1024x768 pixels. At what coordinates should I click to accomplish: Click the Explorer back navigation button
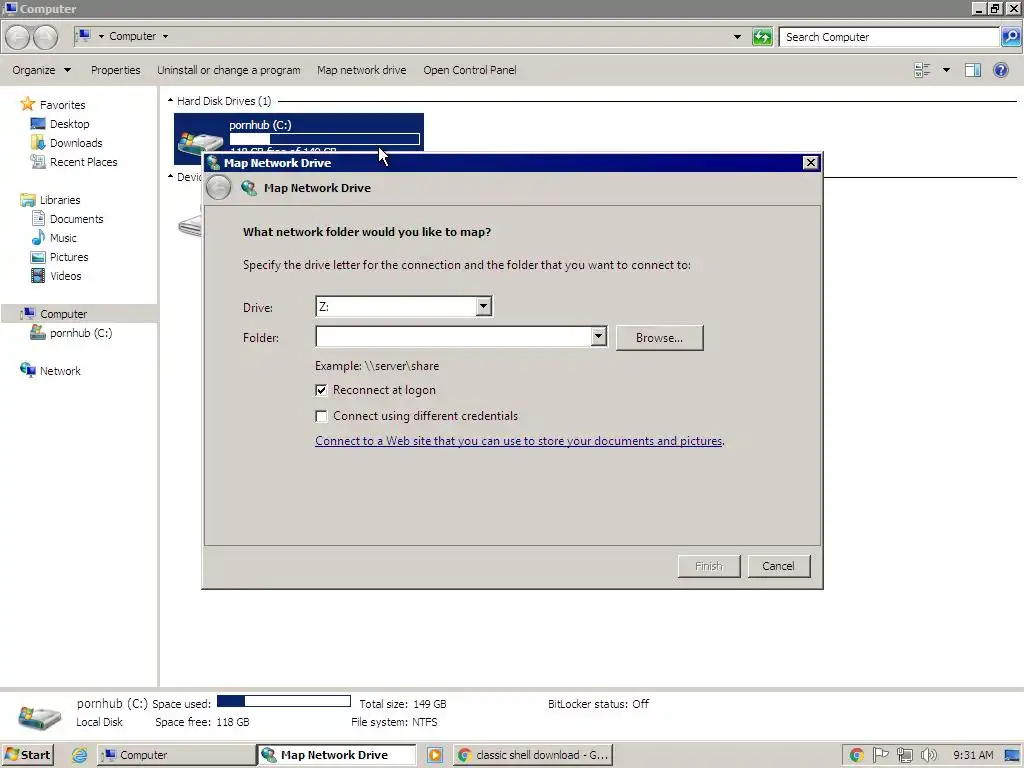pyautogui.click(x=18, y=37)
